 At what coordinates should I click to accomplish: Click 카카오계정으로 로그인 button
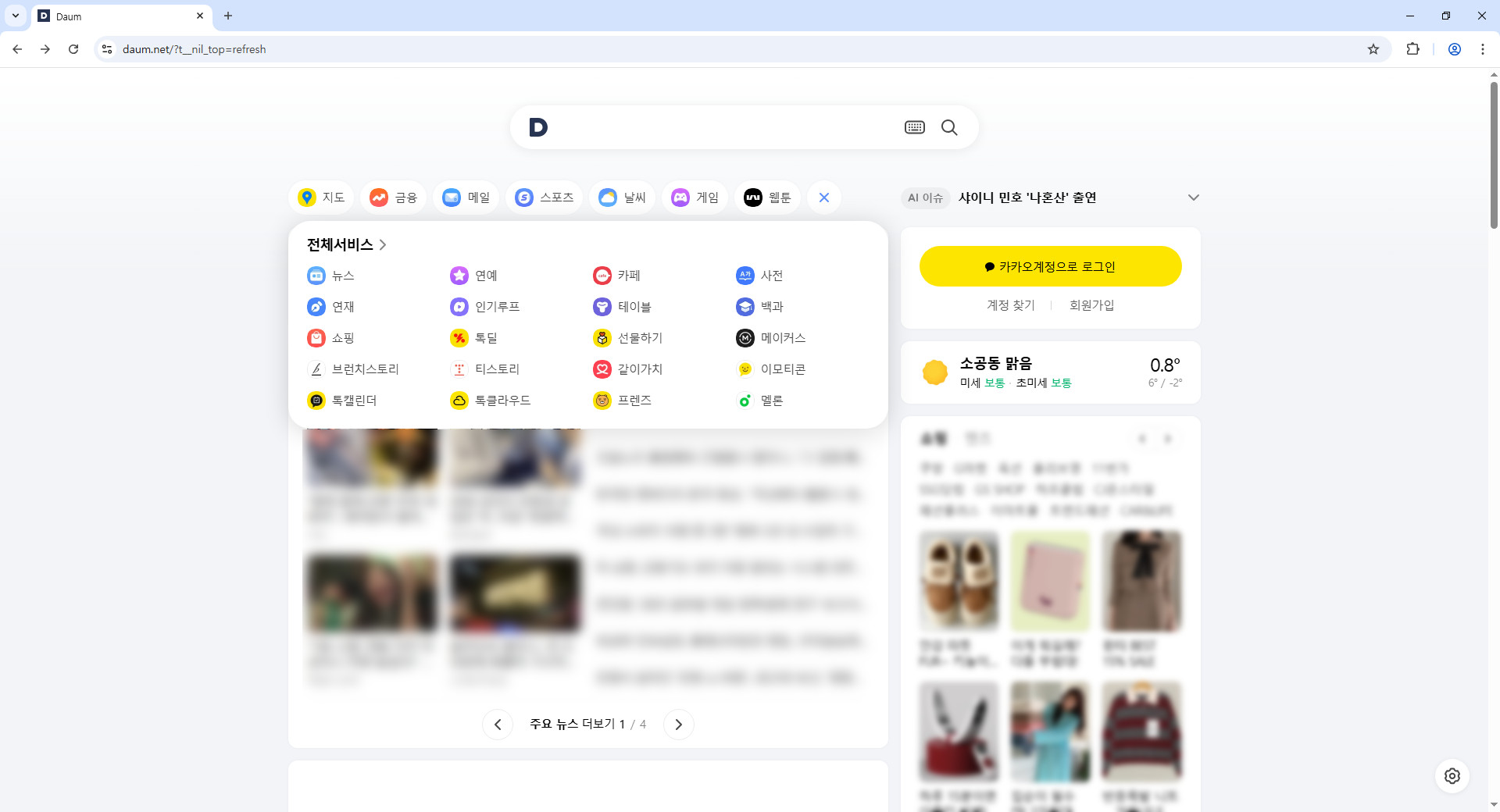[x=1050, y=266]
